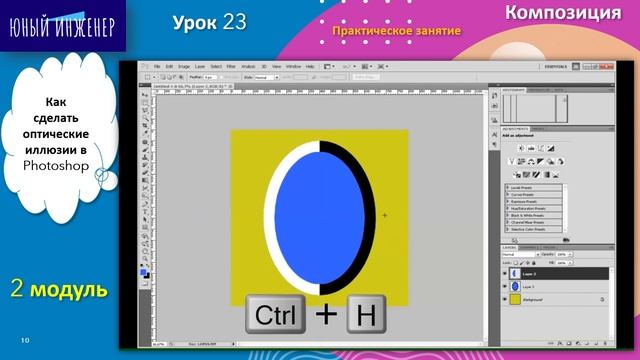Open the Image menu
Image resolution: width=640 pixels, height=360 pixels.
(x=184, y=67)
